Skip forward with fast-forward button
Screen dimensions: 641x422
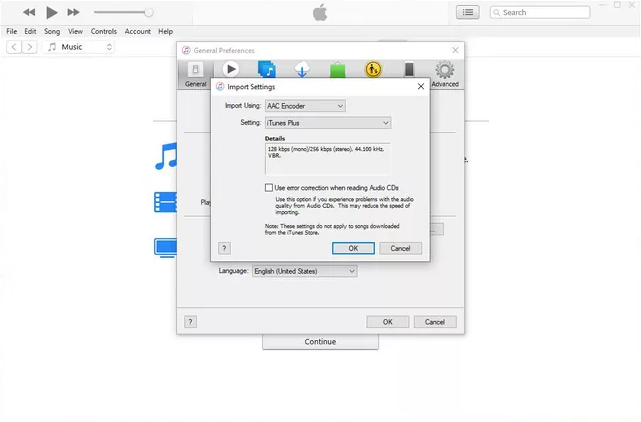click(73, 12)
